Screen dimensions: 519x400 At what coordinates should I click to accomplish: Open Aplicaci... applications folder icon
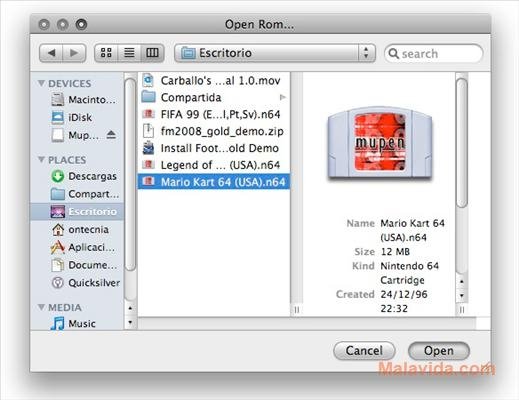[58, 247]
